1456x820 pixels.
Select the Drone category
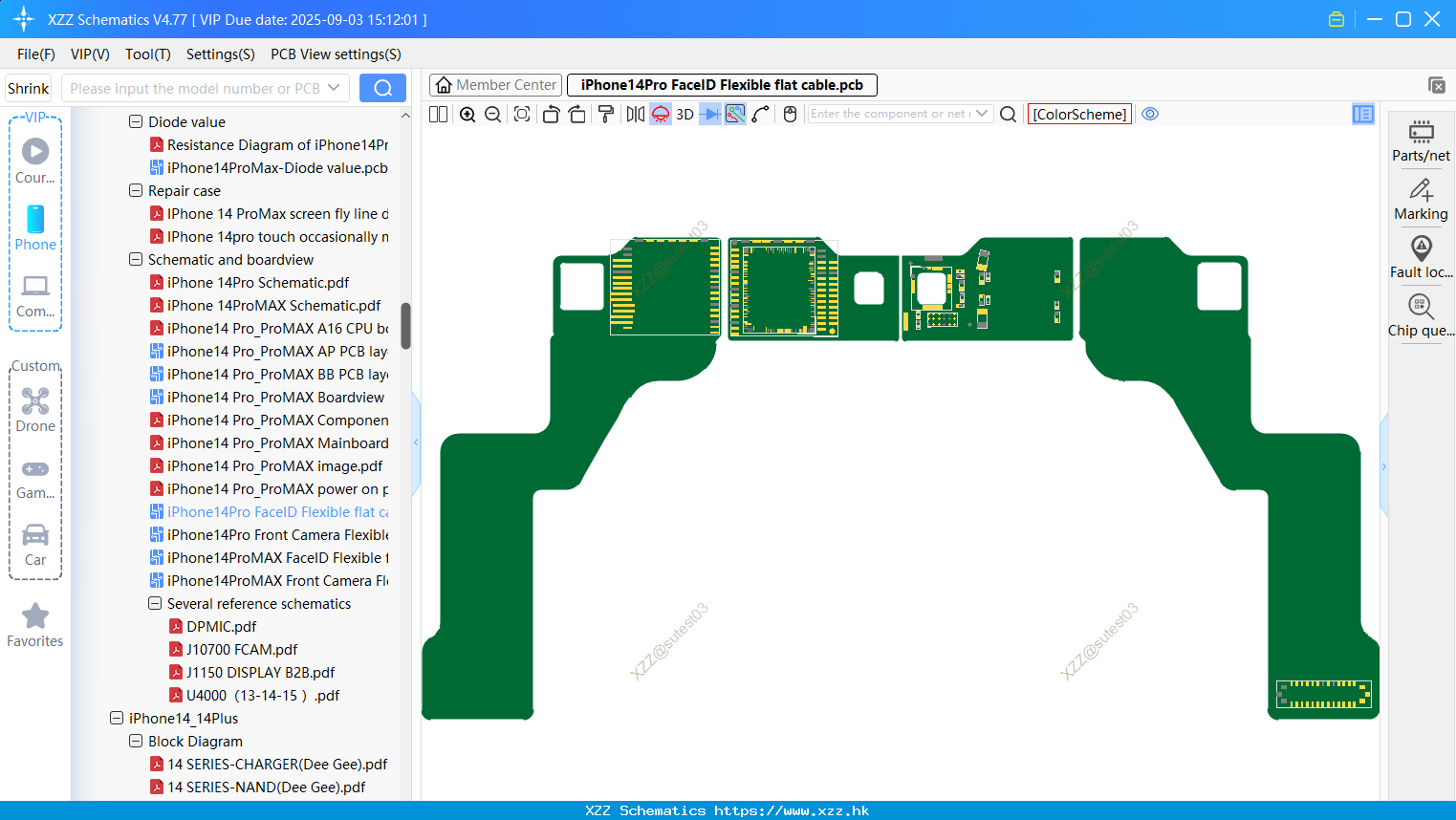[x=35, y=410]
